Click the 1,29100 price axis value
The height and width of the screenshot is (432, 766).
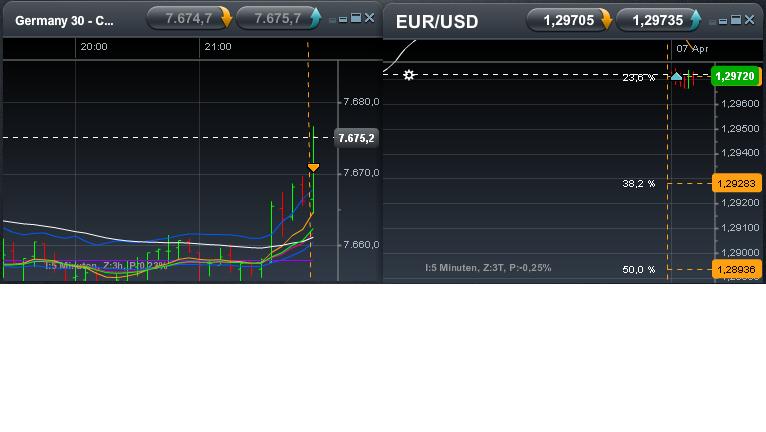740,227
